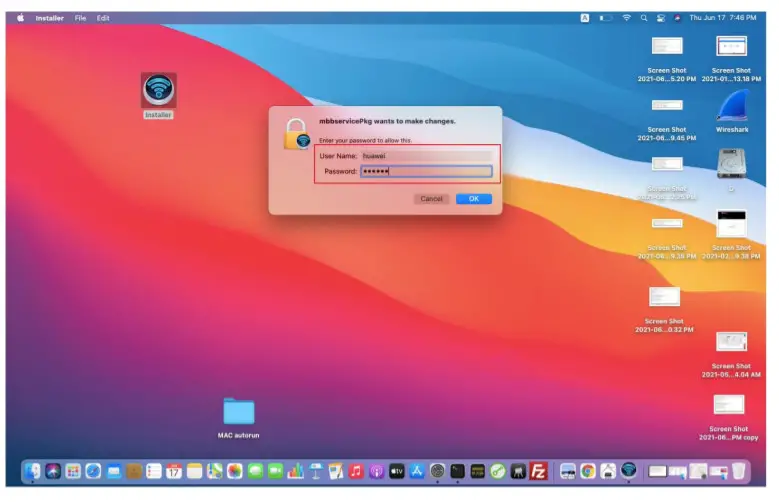The width and height of the screenshot is (779, 502).
Task: Open Music from the Dock
Action: 356,471
